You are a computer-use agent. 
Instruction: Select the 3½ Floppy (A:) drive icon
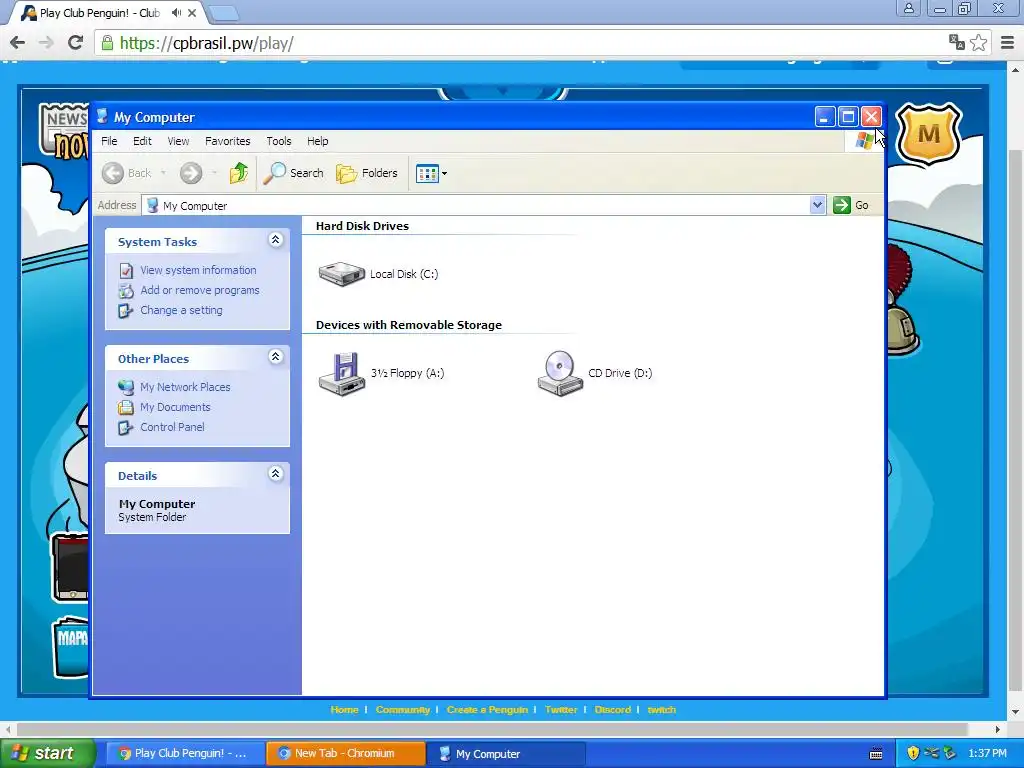pos(342,374)
